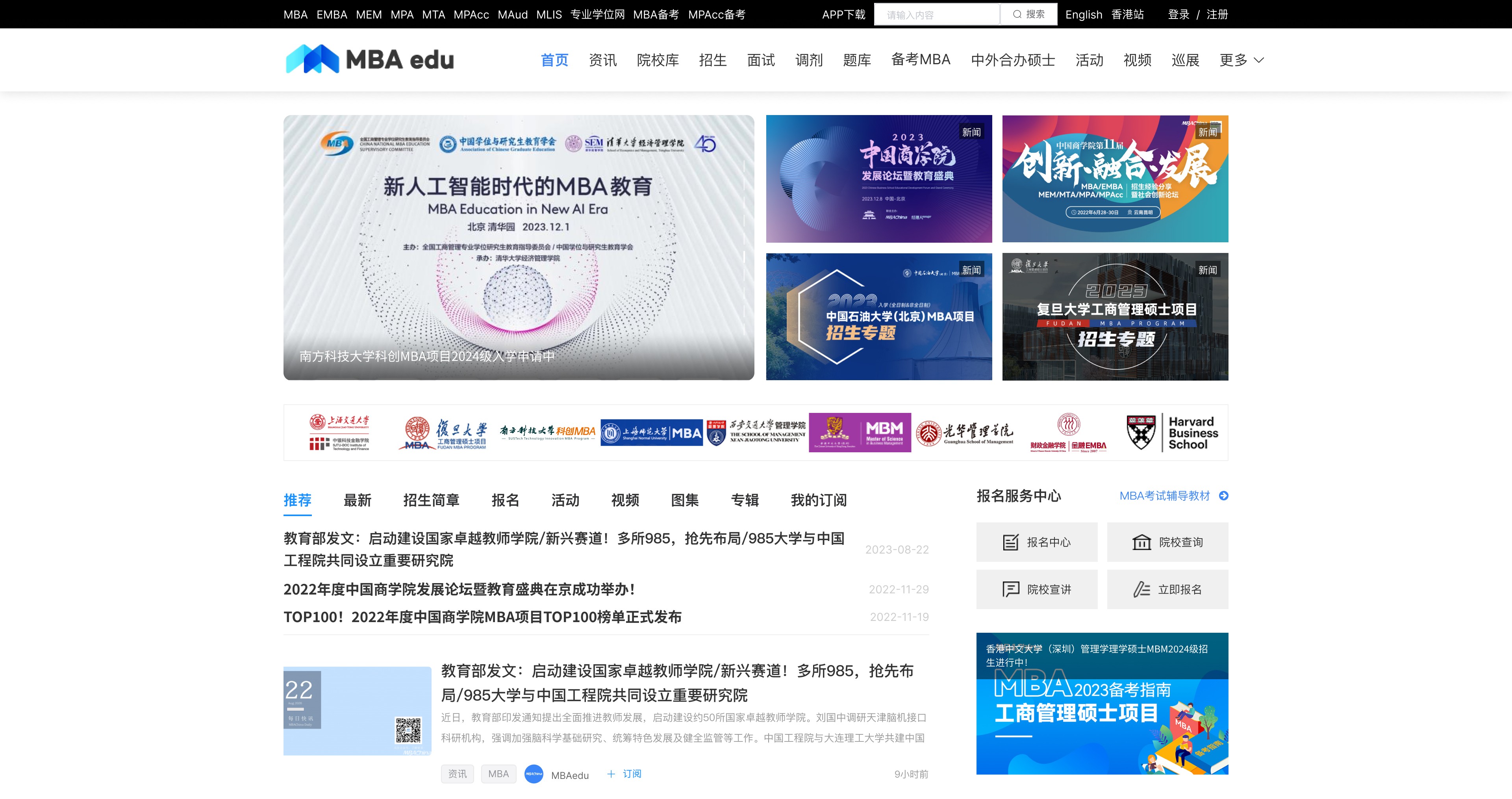This screenshot has width=1512, height=799.
Task: Click the MBA edu logo
Action: point(370,59)
